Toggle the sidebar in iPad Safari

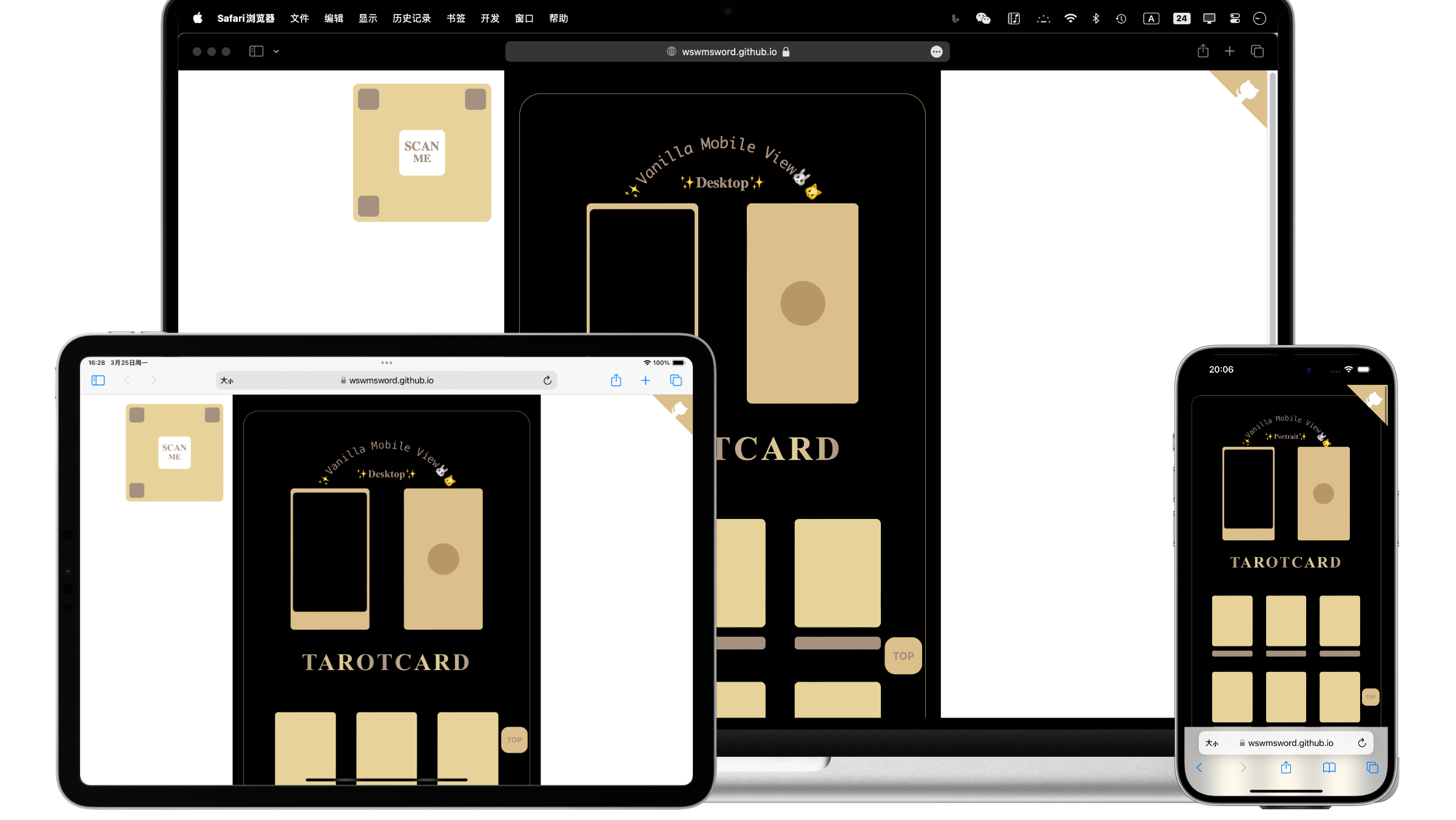[x=98, y=381]
